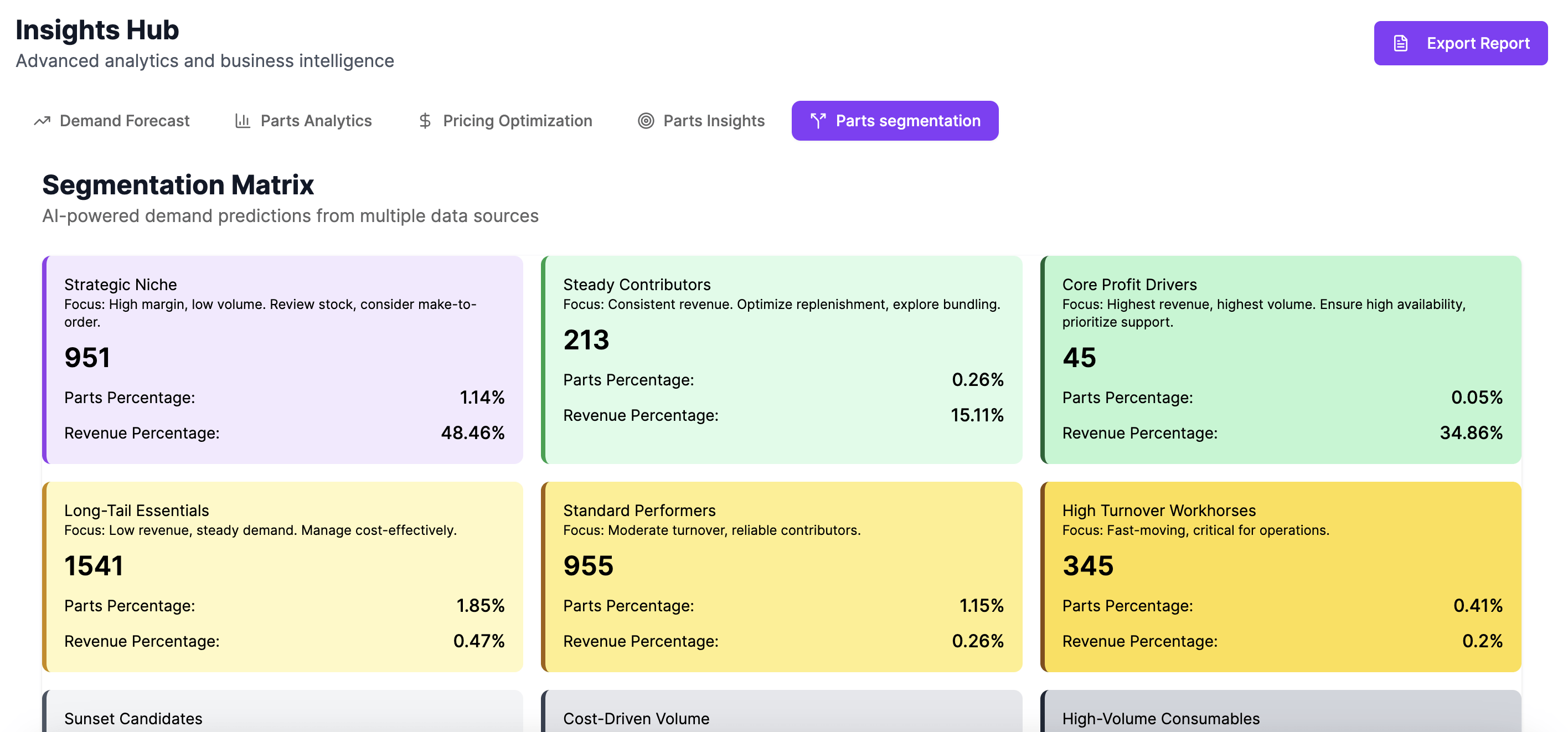Click the Export Report document icon
1568x732 pixels.
(1401, 43)
